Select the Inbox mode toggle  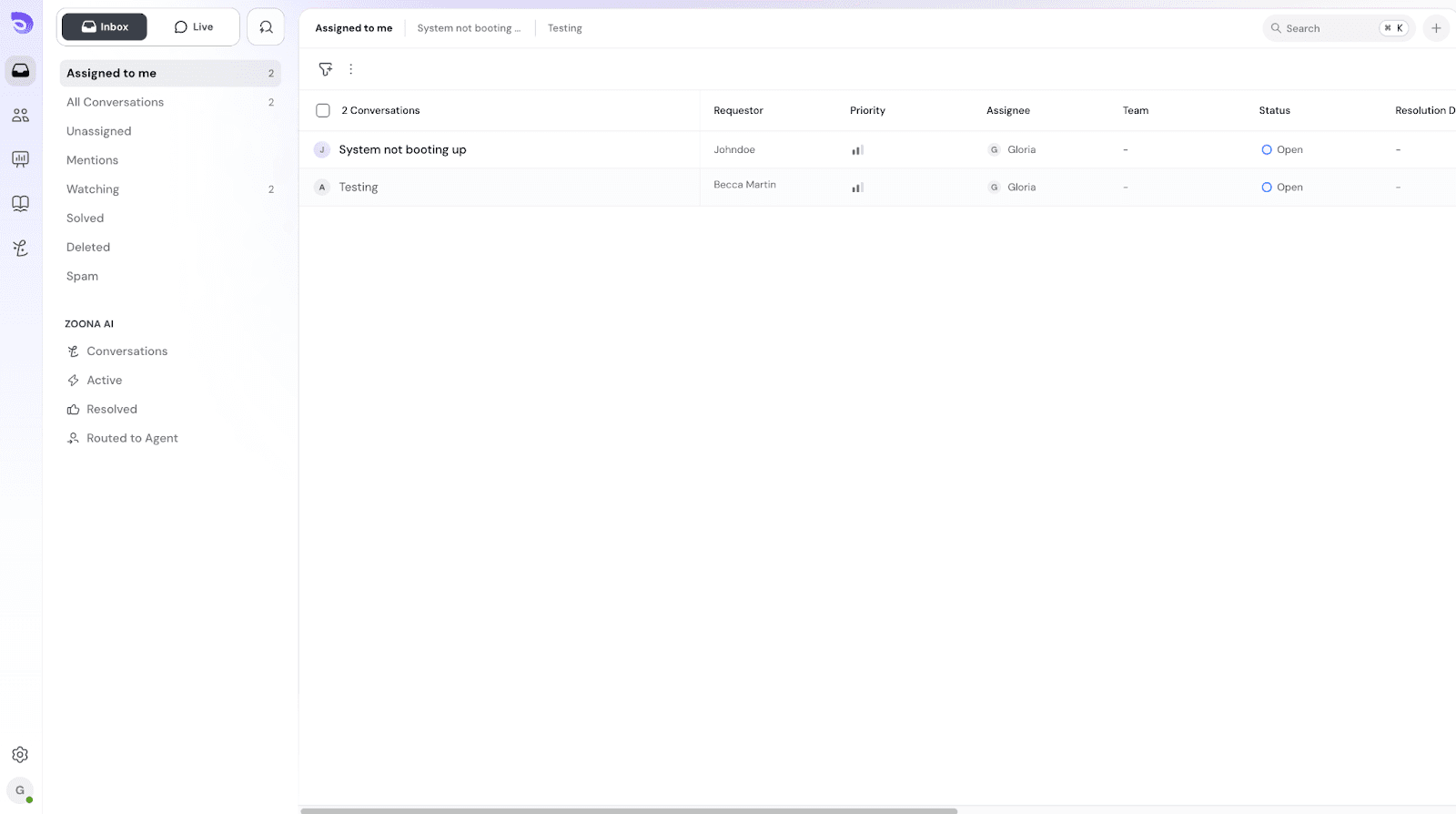pyautogui.click(x=105, y=27)
